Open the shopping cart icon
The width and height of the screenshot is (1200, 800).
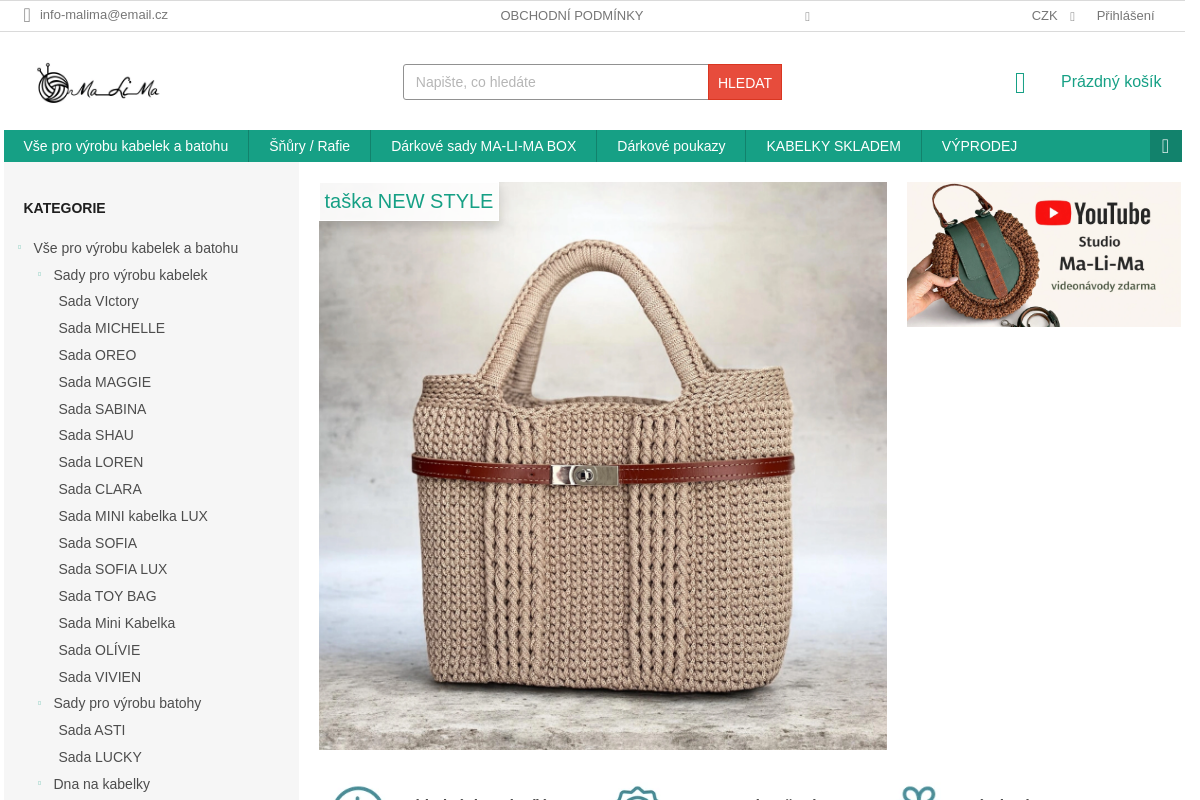(x=1020, y=83)
